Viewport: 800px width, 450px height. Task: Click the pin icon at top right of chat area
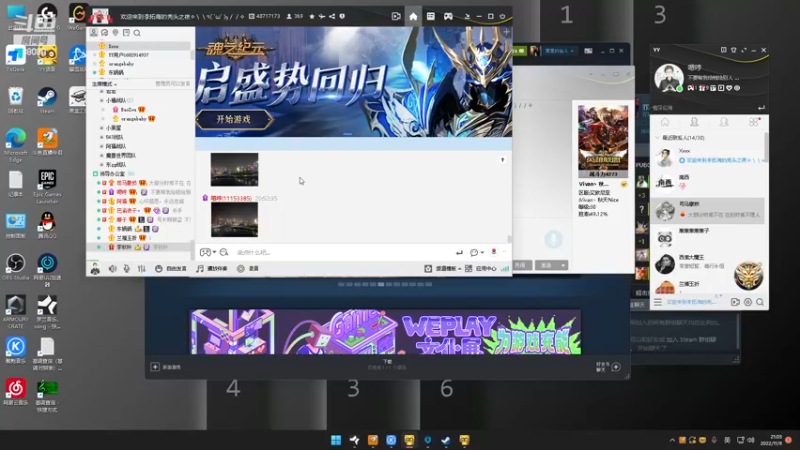(x=503, y=160)
